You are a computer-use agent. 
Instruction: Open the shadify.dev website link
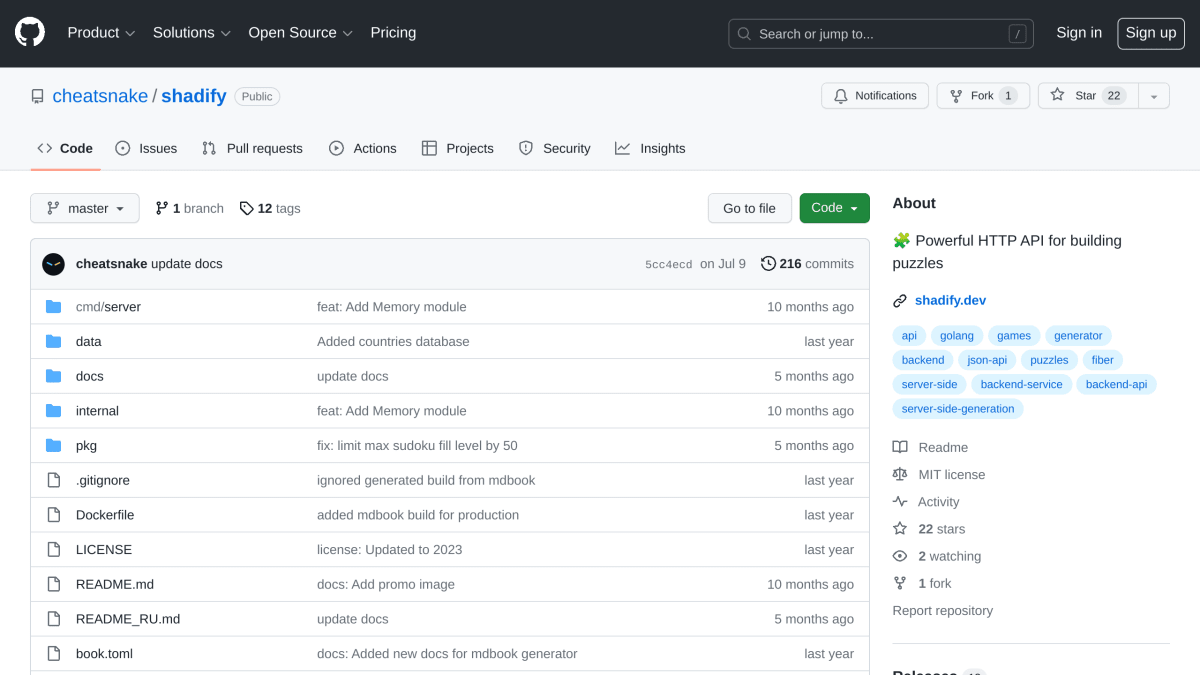tap(951, 301)
